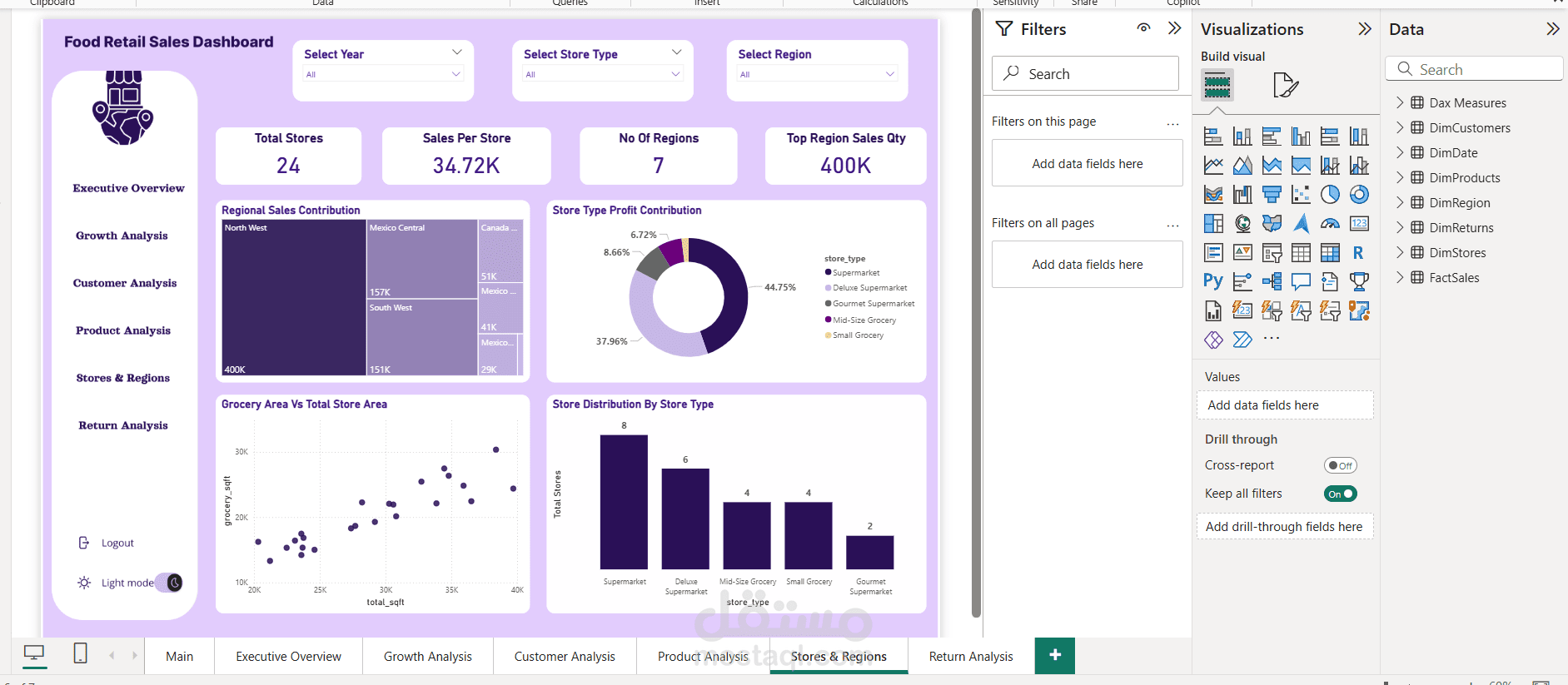The image size is (1568, 685).
Task: Select the Slicer visual
Action: tap(1272, 252)
